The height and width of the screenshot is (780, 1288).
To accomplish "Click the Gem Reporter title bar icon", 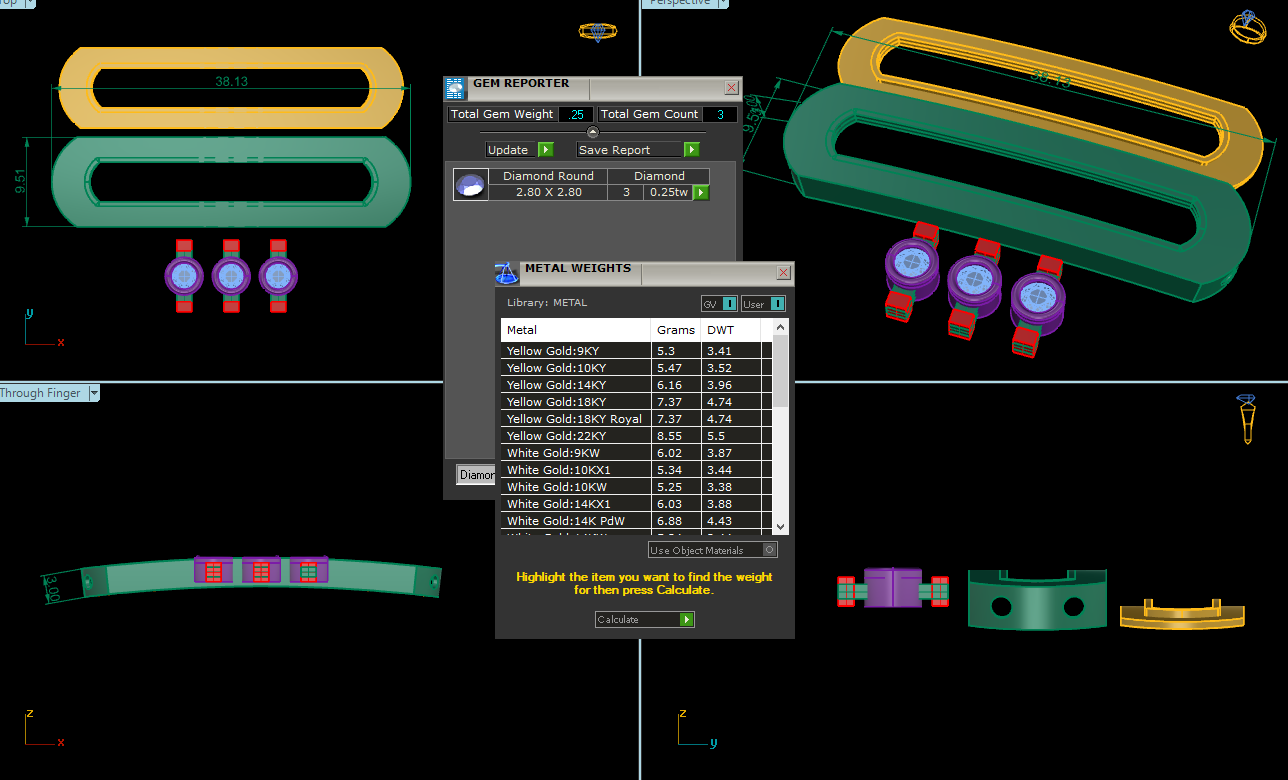I will click(x=455, y=88).
